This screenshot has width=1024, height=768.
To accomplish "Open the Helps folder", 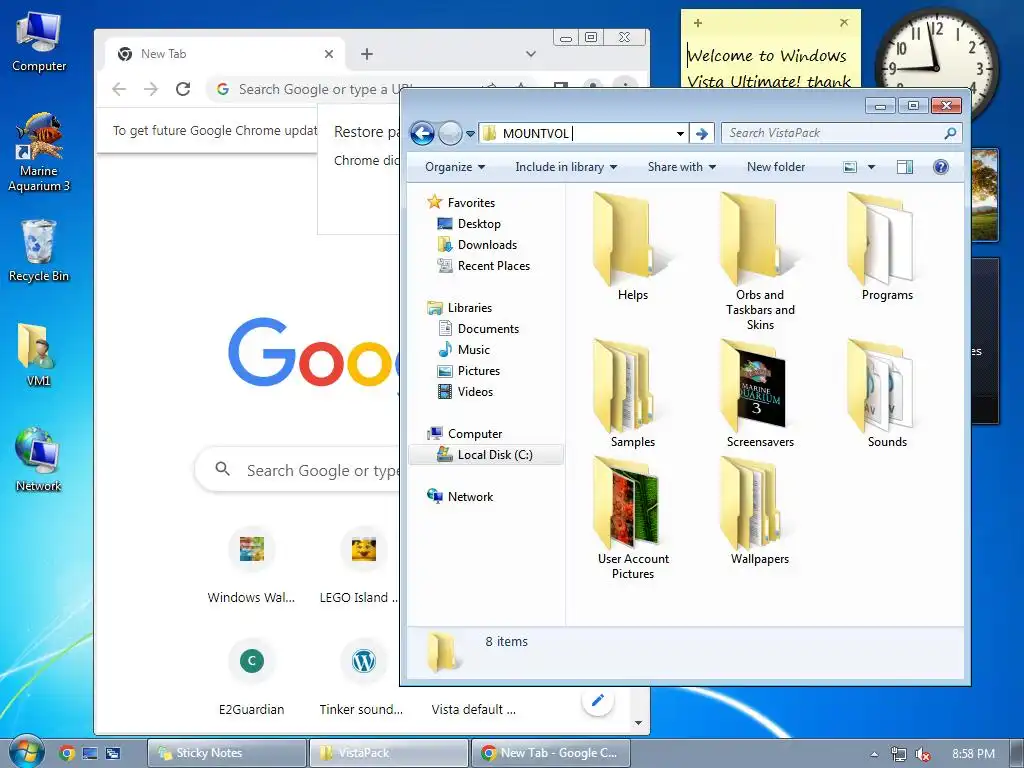I will click(x=632, y=247).
